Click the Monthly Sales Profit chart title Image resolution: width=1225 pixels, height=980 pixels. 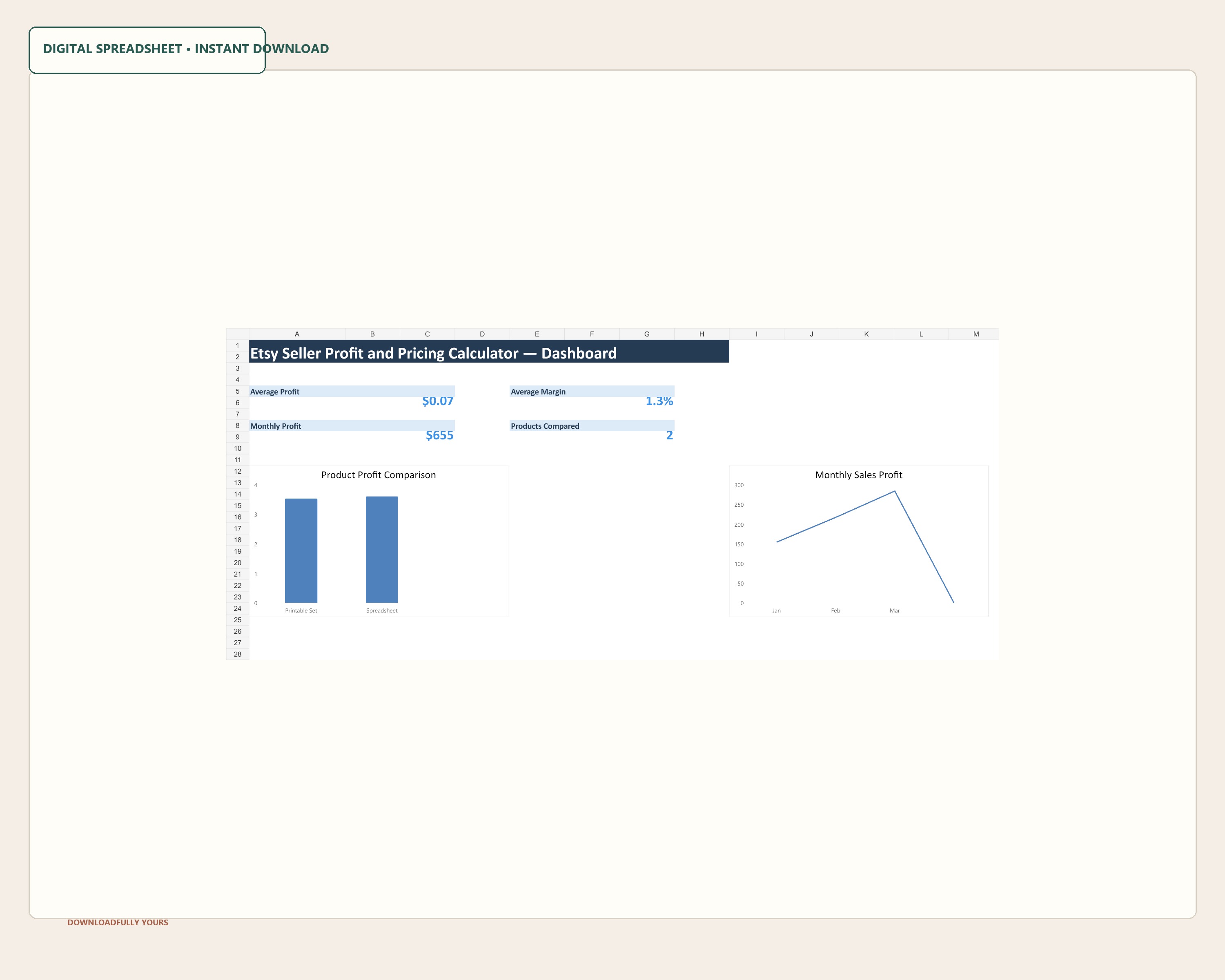[859, 475]
